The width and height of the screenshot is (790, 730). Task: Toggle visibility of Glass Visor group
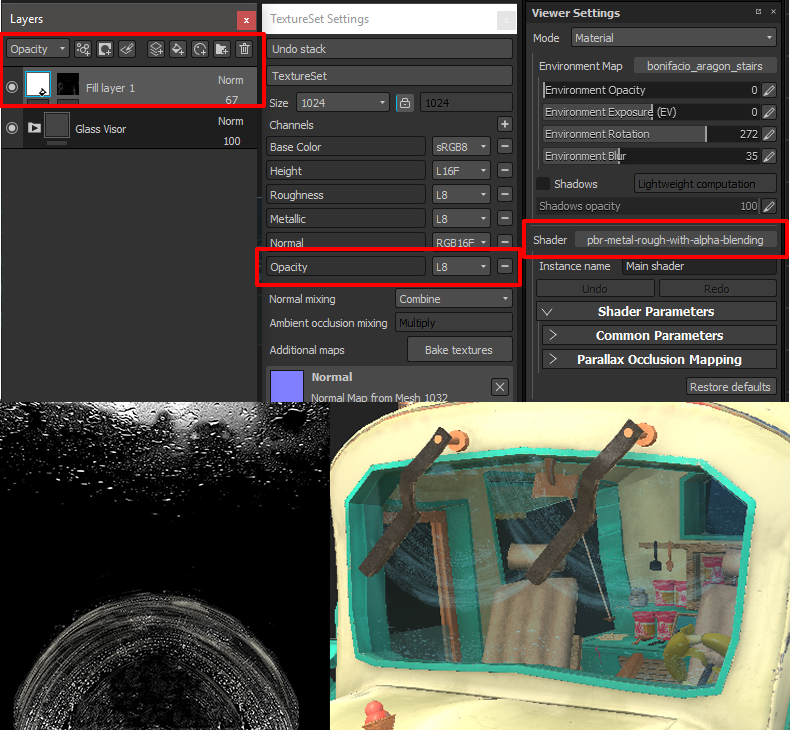12,128
